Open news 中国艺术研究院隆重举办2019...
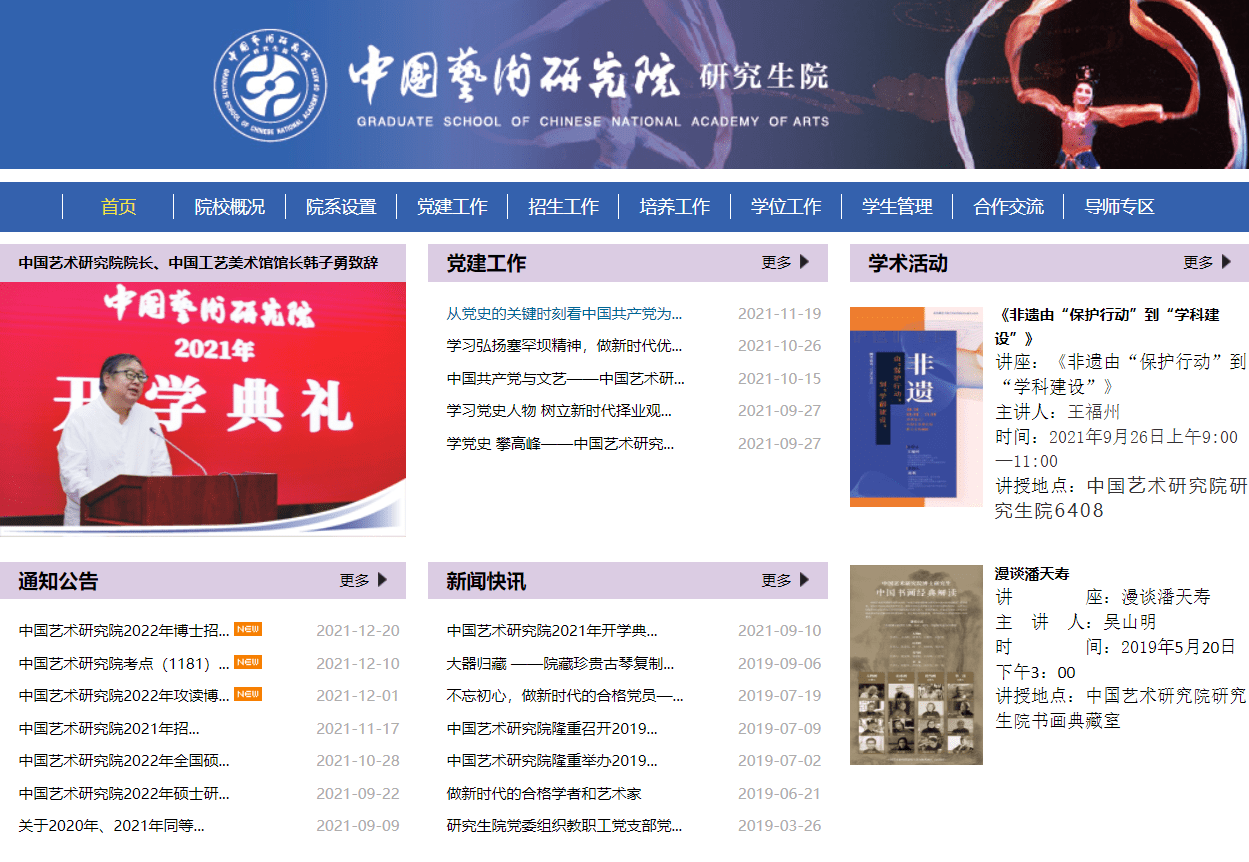This screenshot has height=862, width=1249. click(552, 761)
